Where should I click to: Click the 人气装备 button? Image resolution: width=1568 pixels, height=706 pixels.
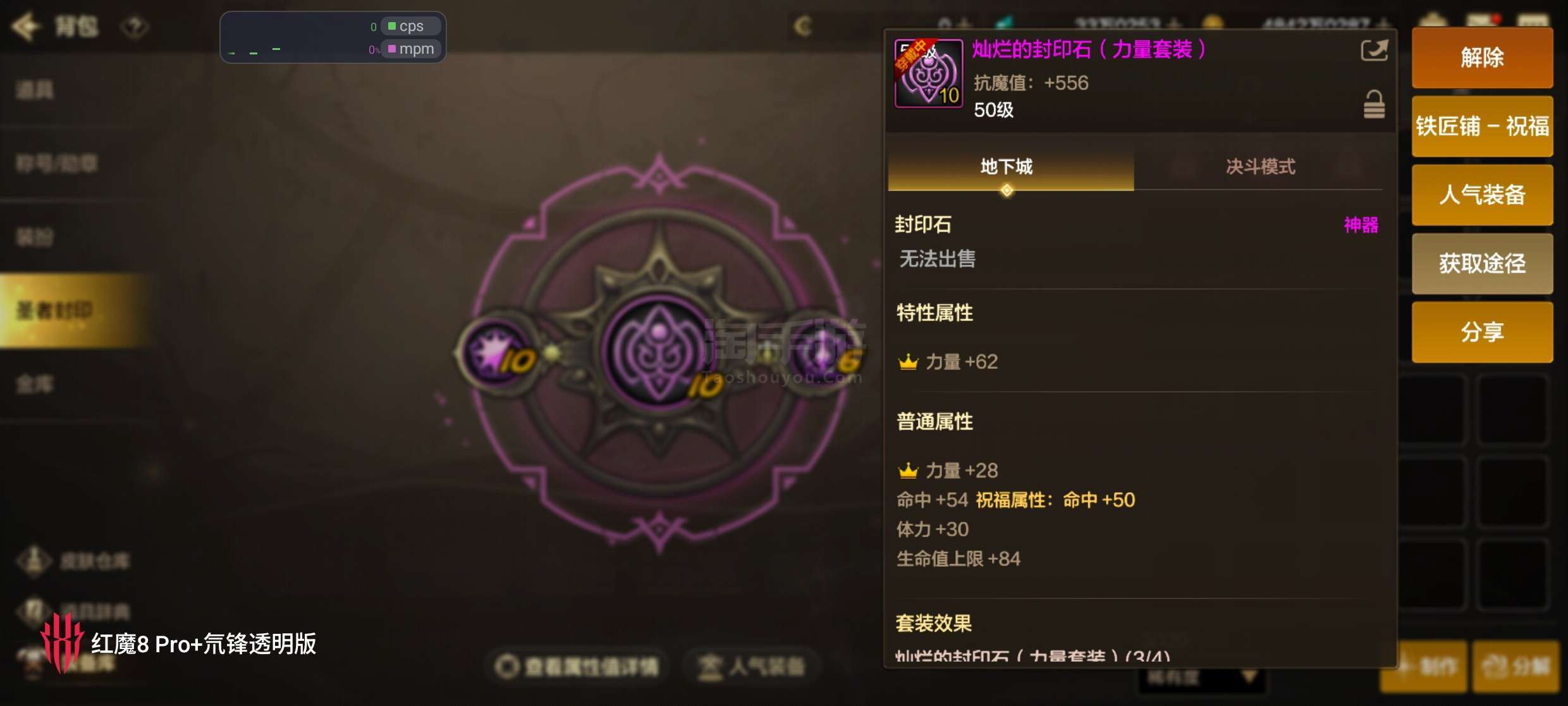point(1482,195)
